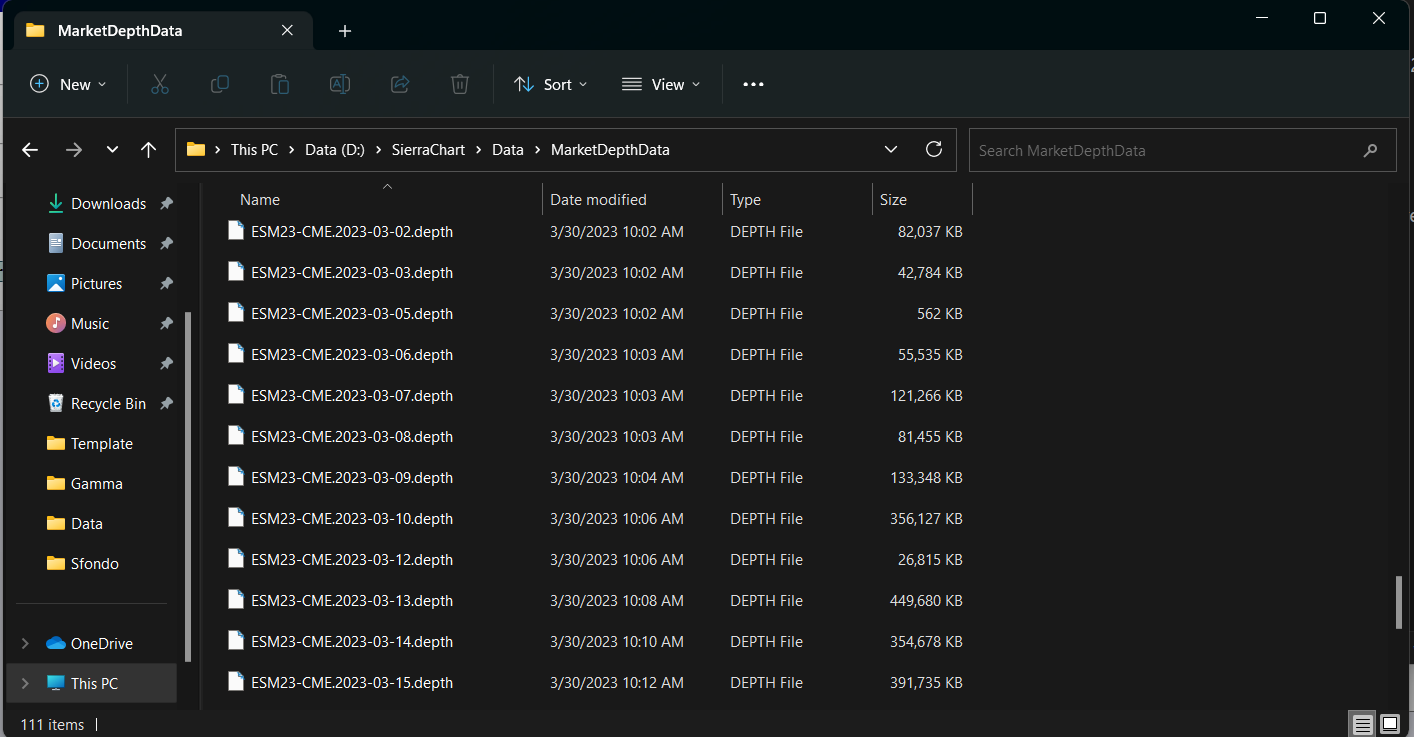Viewport: 1414px width, 737px height.
Task: Switch to large thumbnails view toggle
Action: tap(1389, 724)
